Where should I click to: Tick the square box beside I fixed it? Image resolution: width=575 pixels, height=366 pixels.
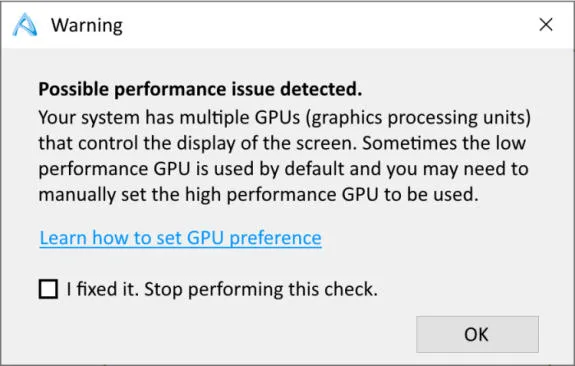(48, 289)
